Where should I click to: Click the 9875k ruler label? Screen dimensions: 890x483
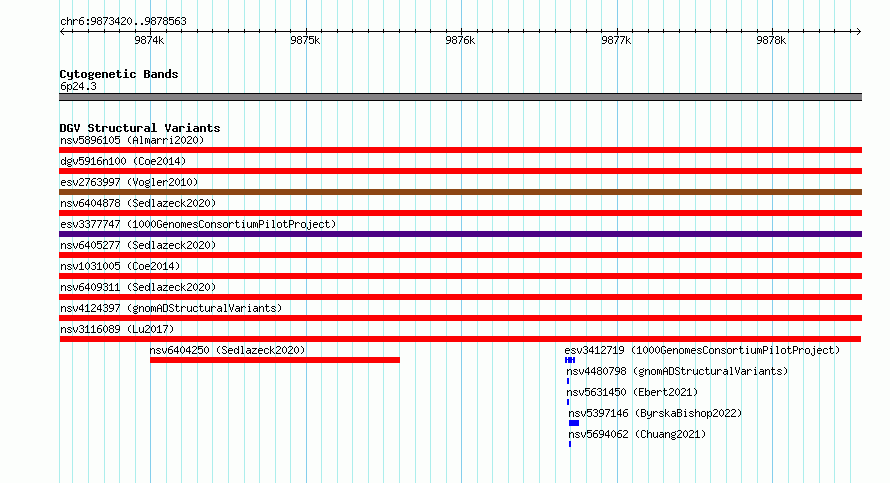[305, 40]
